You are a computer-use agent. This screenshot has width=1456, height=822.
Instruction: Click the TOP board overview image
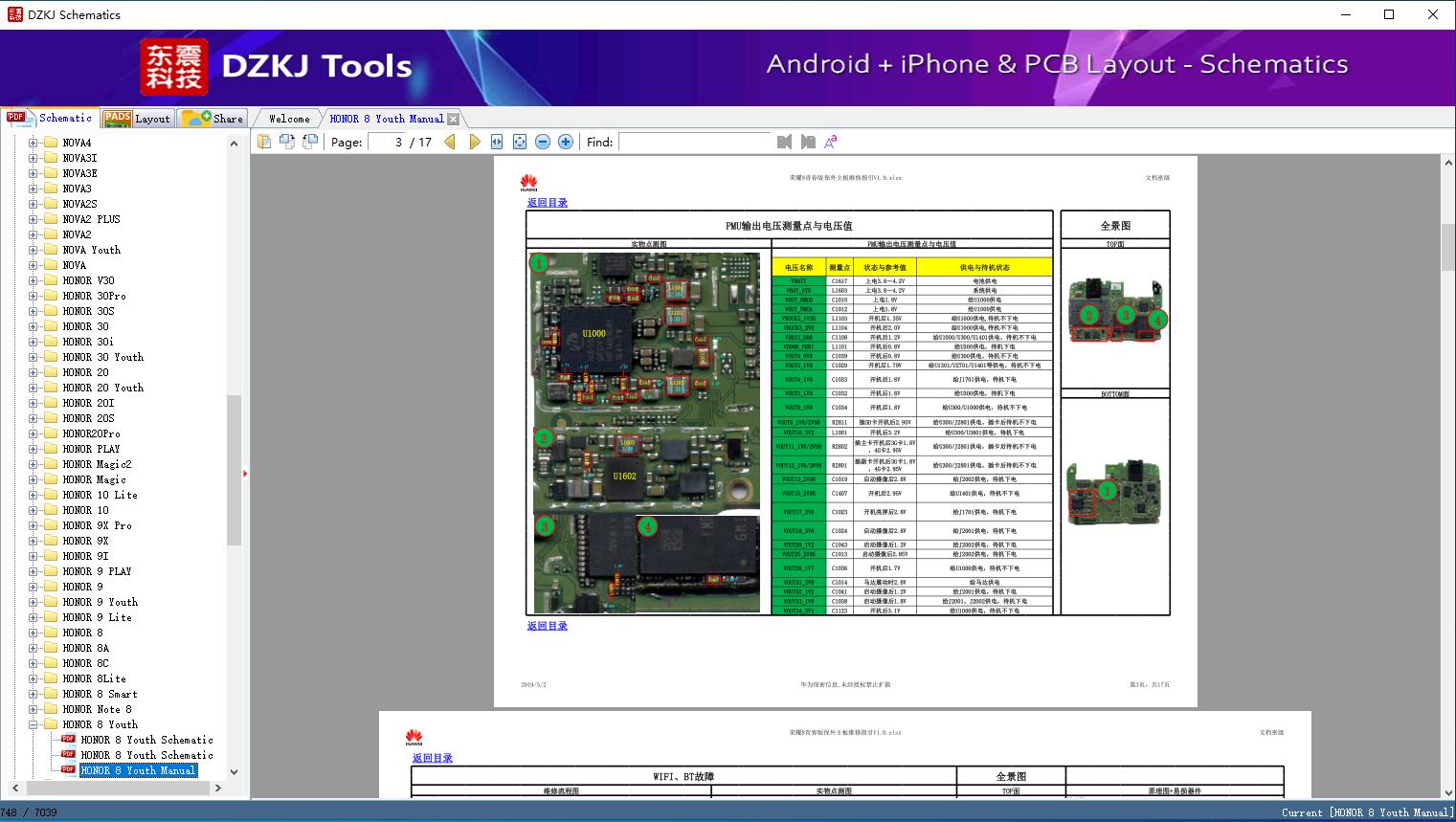tap(1115, 311)
